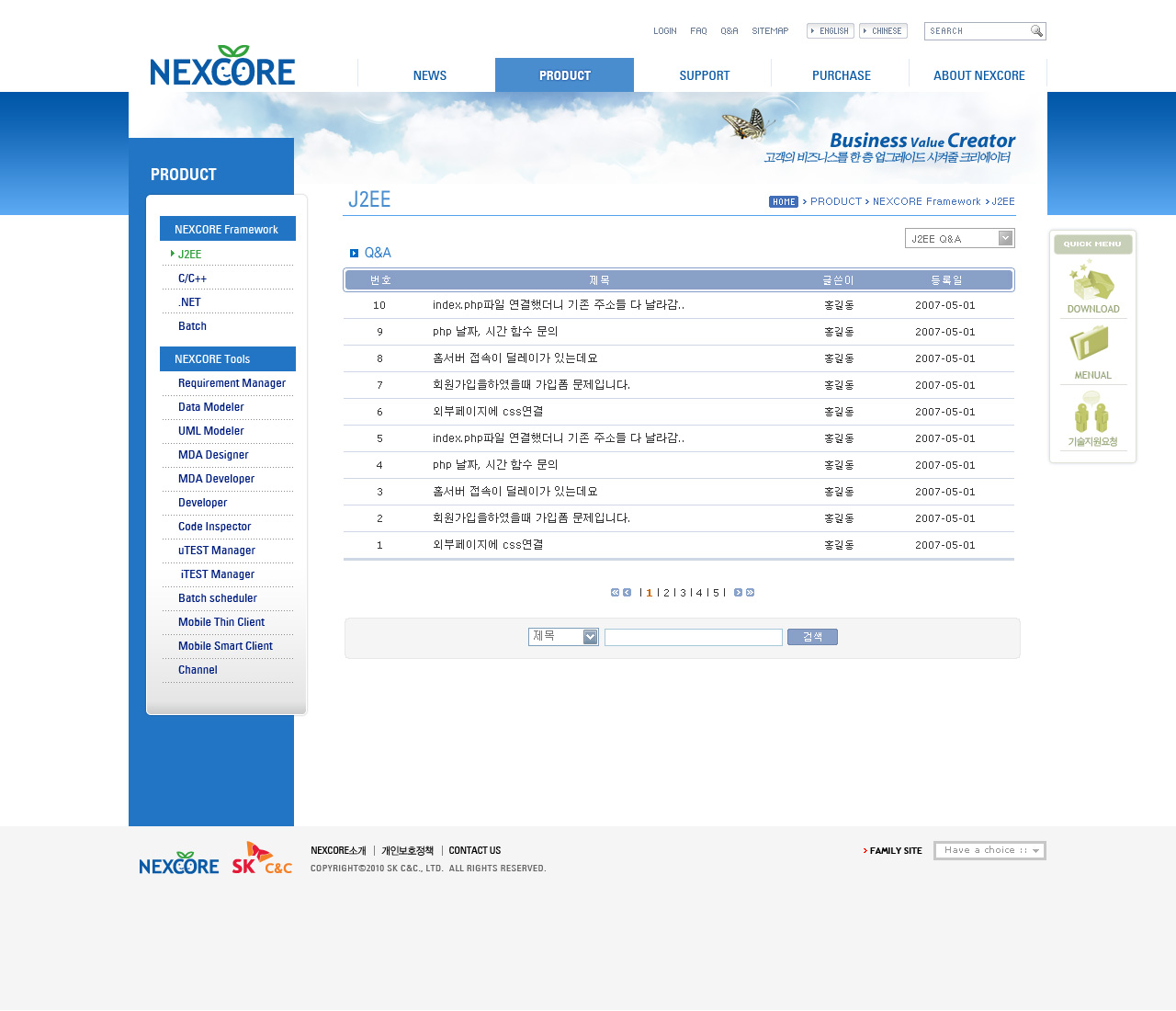Open Code Inspector in sidebar
Viewport: 1176px width, 1011px height.
[214, 527]
